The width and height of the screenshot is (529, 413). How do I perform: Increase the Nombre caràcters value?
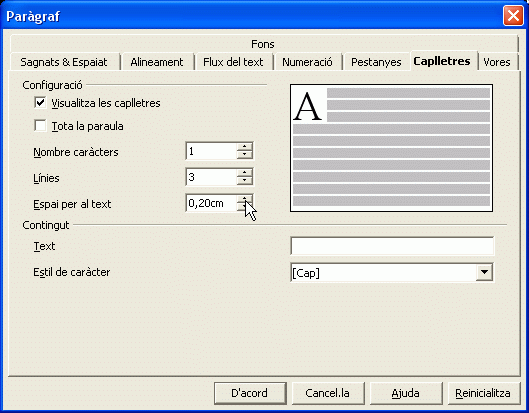pos(244,147)
